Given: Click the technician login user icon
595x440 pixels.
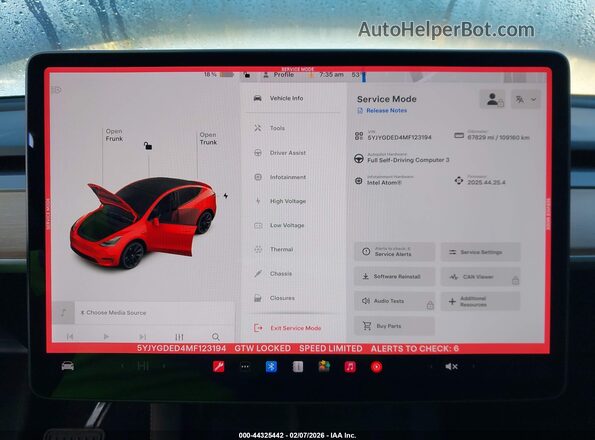Looking at the screenshot, I should (493, 99).
